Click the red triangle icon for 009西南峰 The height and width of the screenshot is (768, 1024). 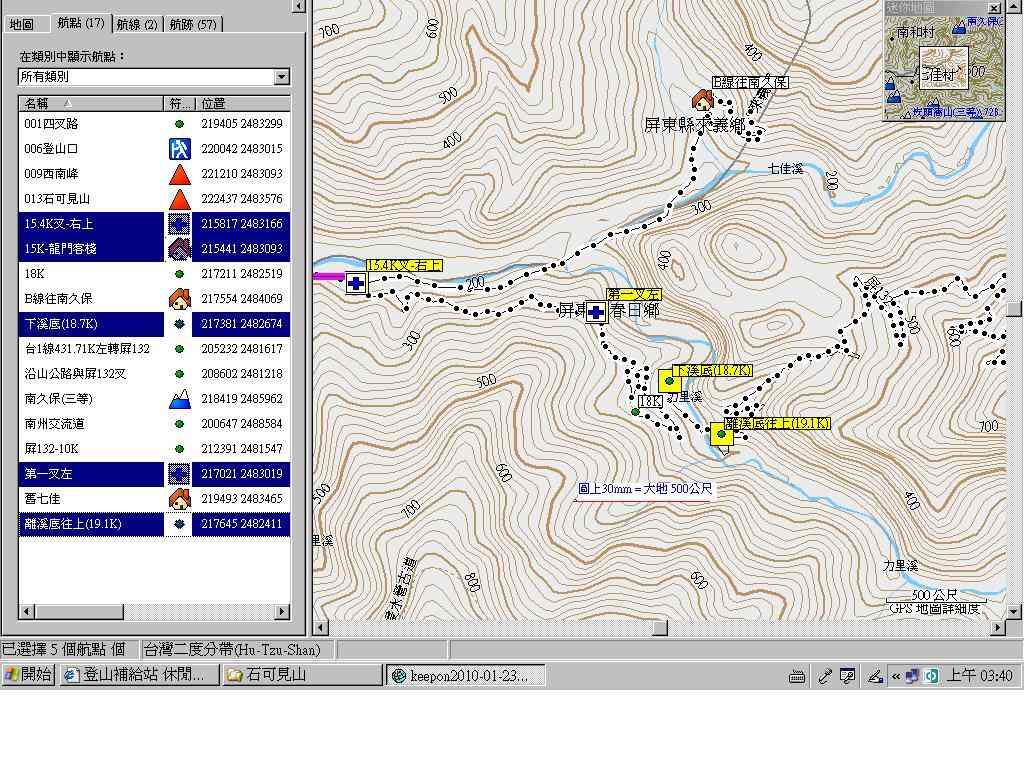tap(179, 174)
